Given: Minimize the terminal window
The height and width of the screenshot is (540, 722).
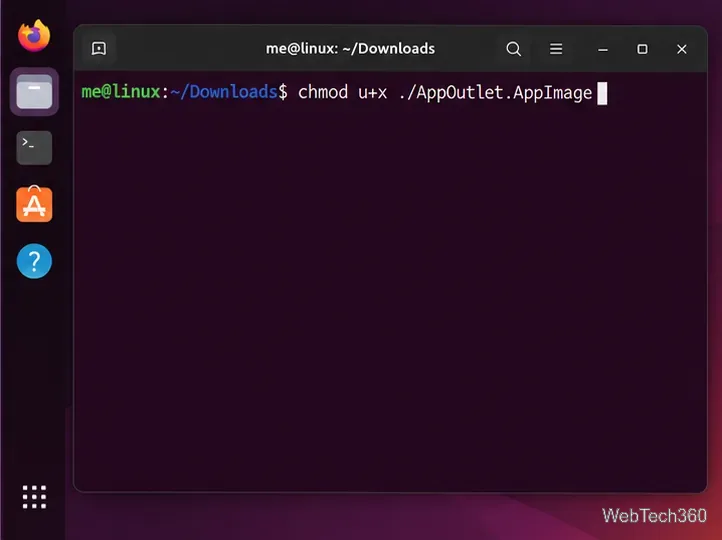Looking at the screenshot, I should pos(603,49).
